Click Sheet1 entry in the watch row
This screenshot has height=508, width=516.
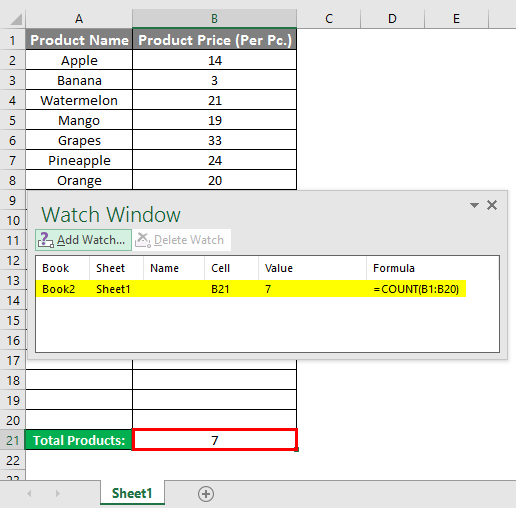coord(113,289)
